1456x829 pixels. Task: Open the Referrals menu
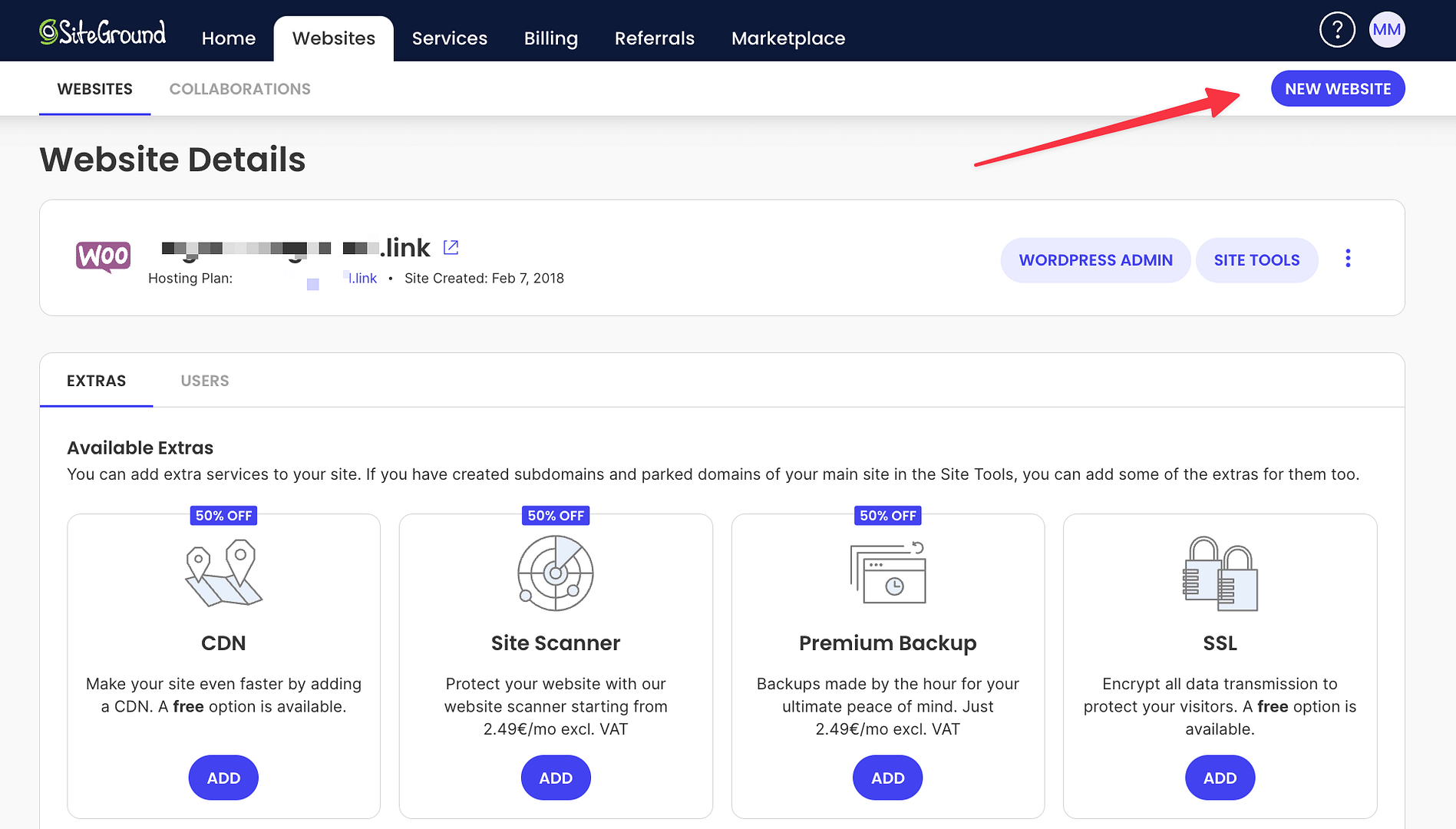pyautogui.click(x=655, y=38)
